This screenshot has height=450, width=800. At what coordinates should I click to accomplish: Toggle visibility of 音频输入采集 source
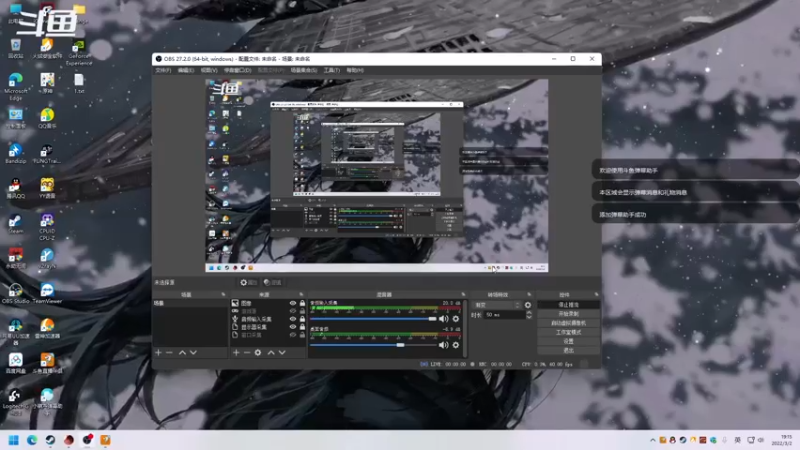coord(293,319)
